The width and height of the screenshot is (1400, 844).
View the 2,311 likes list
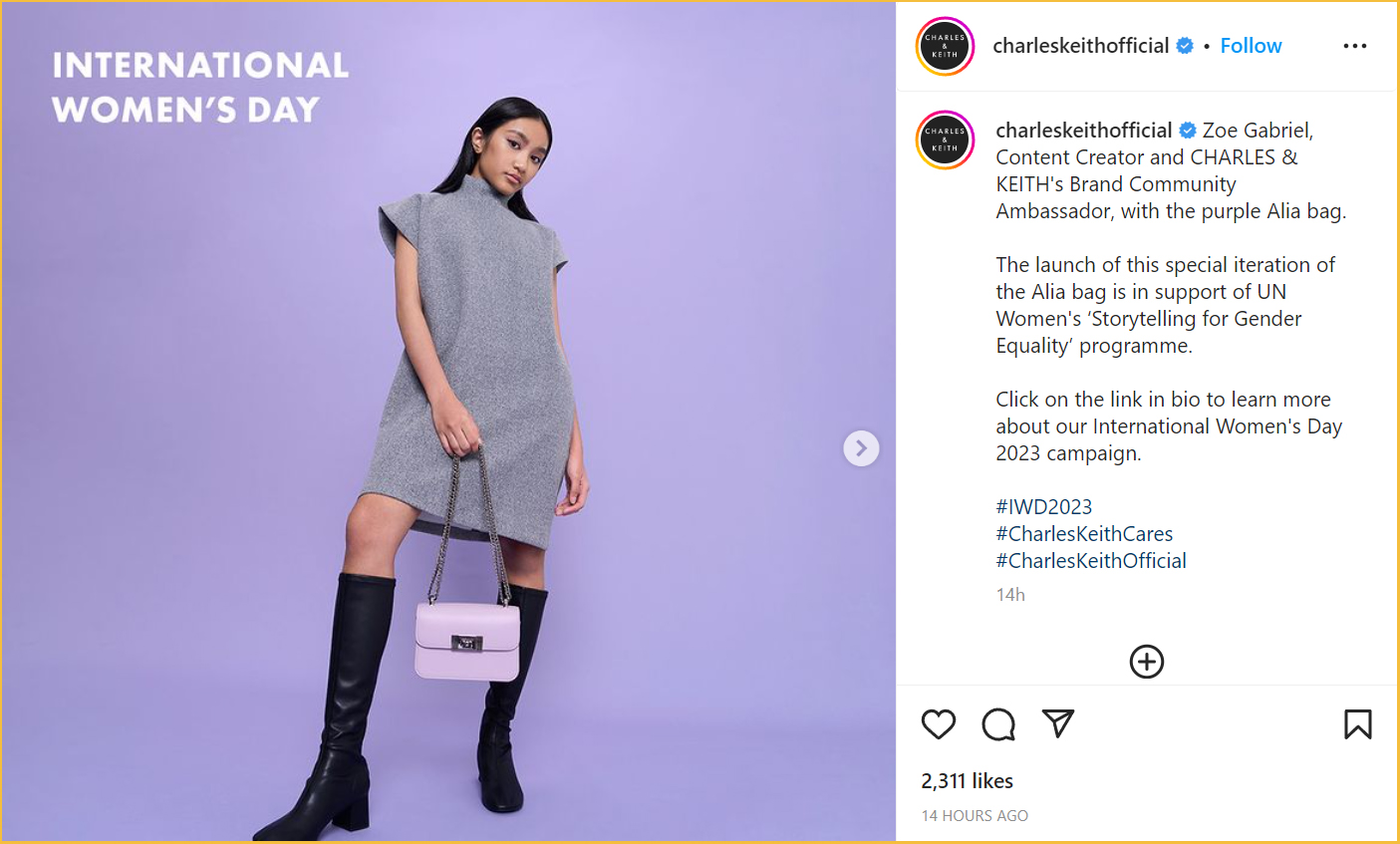pyautogui.click(x=967, y=781)
